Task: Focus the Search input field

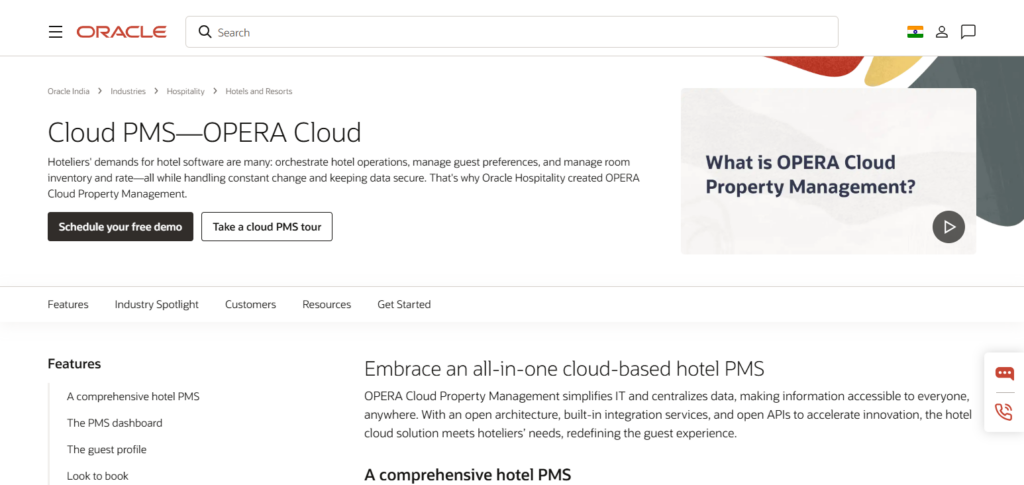Action: click(x=511, y=32)
